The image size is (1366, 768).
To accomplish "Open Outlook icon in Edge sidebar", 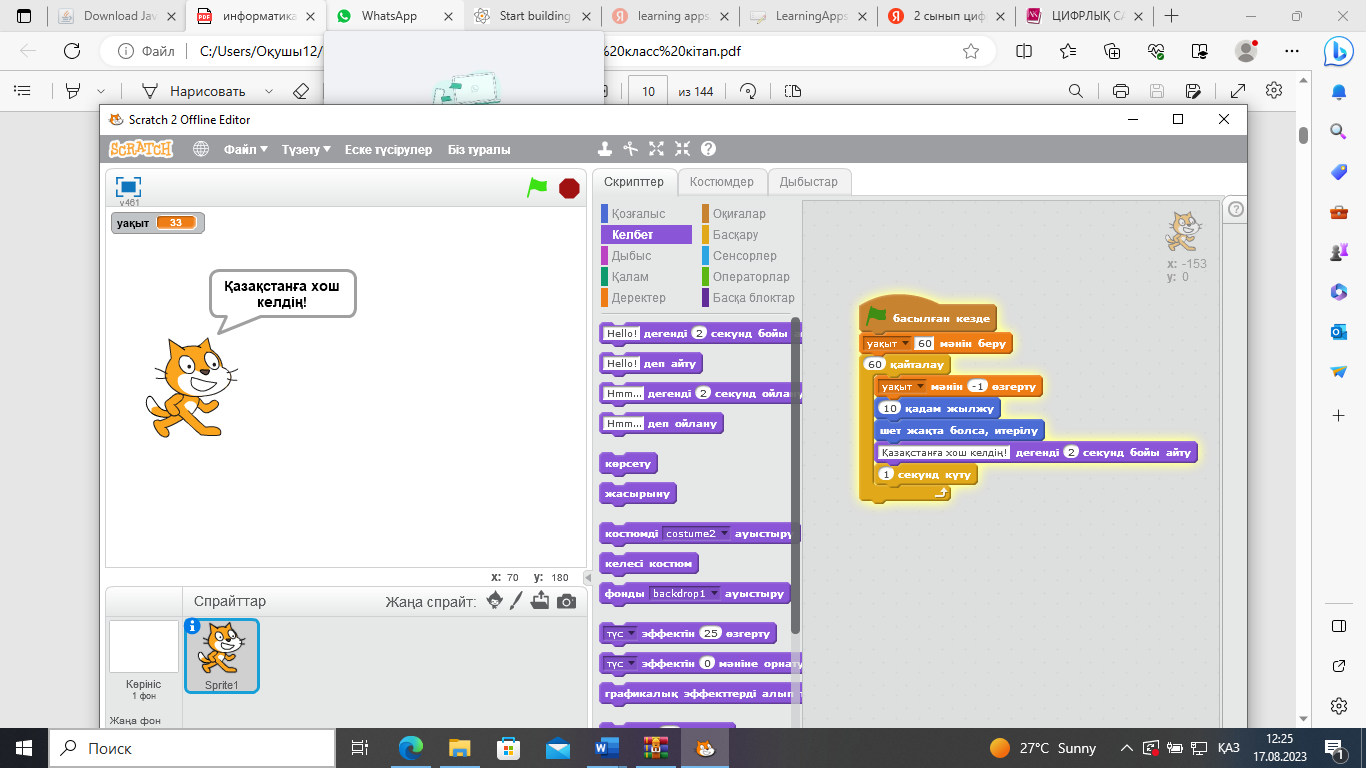I will click(1339, 331).
